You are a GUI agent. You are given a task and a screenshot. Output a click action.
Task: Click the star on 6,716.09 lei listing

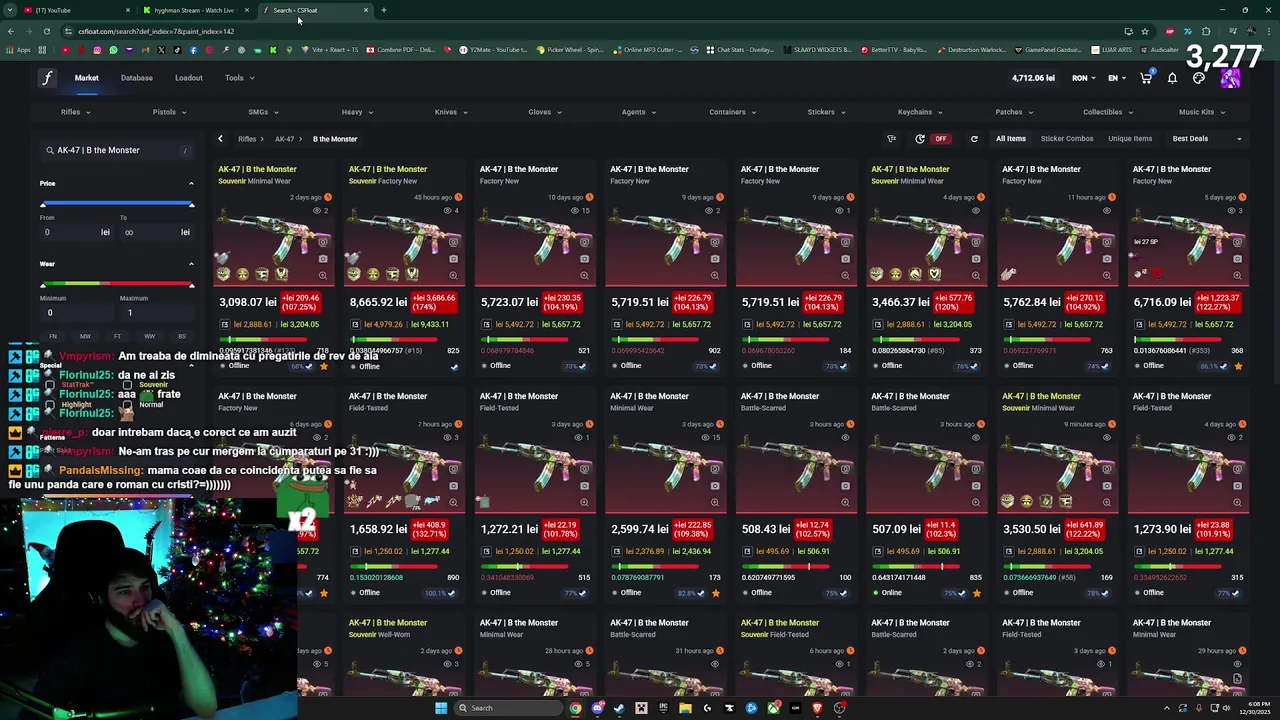click(x=1238, y=366)
